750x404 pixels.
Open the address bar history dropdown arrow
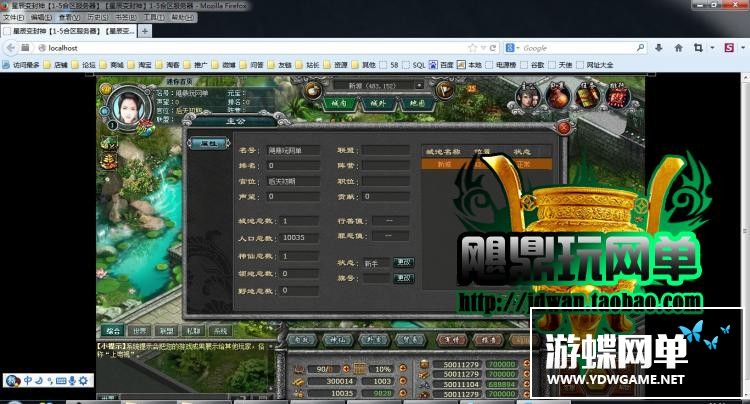pyautogui.click(x=483, y=48)
